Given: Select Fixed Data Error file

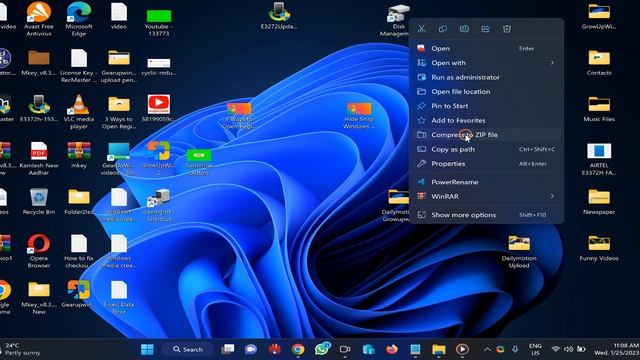Looking at the screenshot, I should coord(119,298).
